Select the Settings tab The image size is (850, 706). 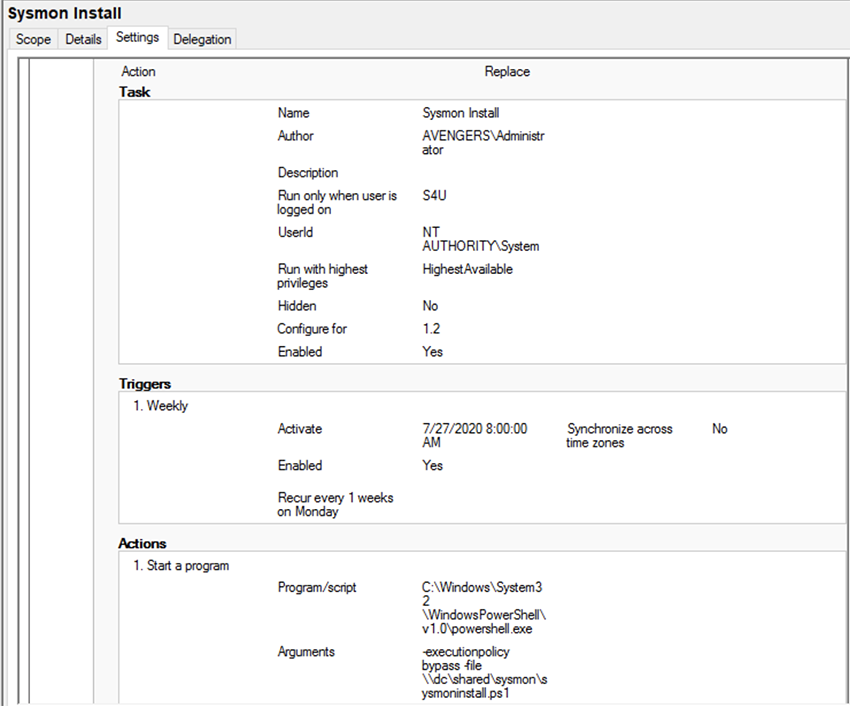coord(137,38)
